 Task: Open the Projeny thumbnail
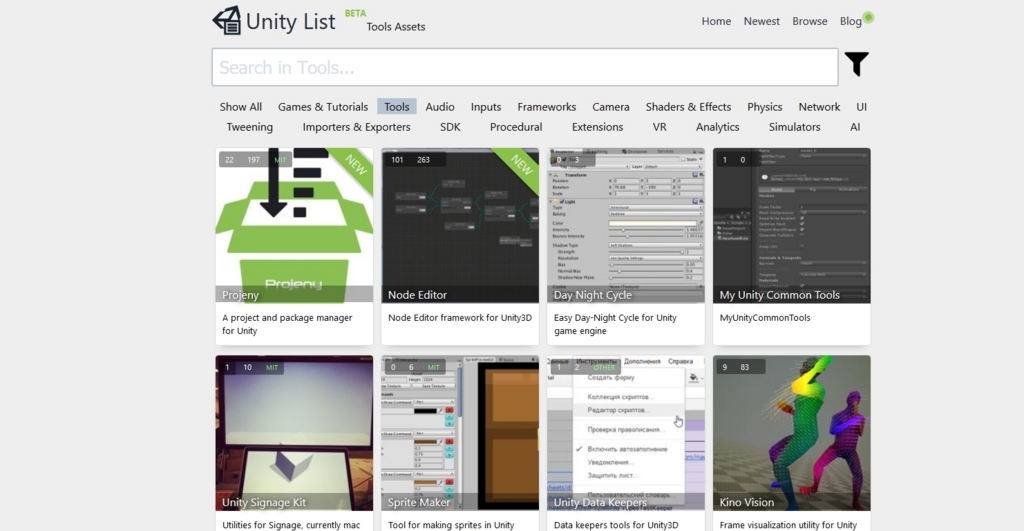point(295,225)
